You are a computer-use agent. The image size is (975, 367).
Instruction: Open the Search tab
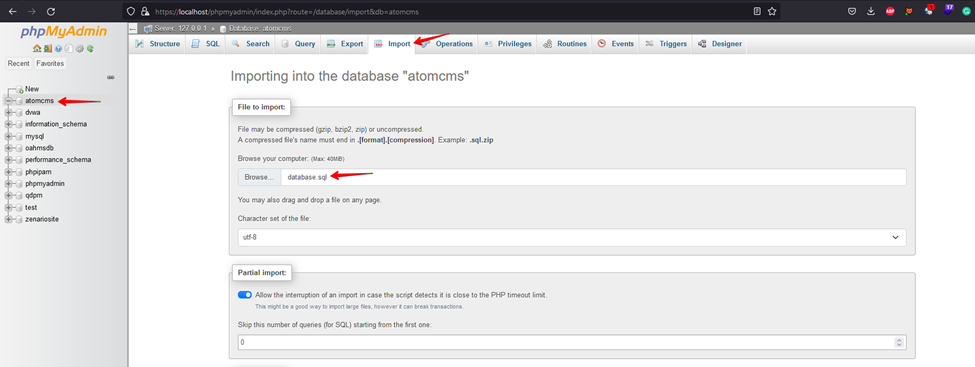point(251,44)
